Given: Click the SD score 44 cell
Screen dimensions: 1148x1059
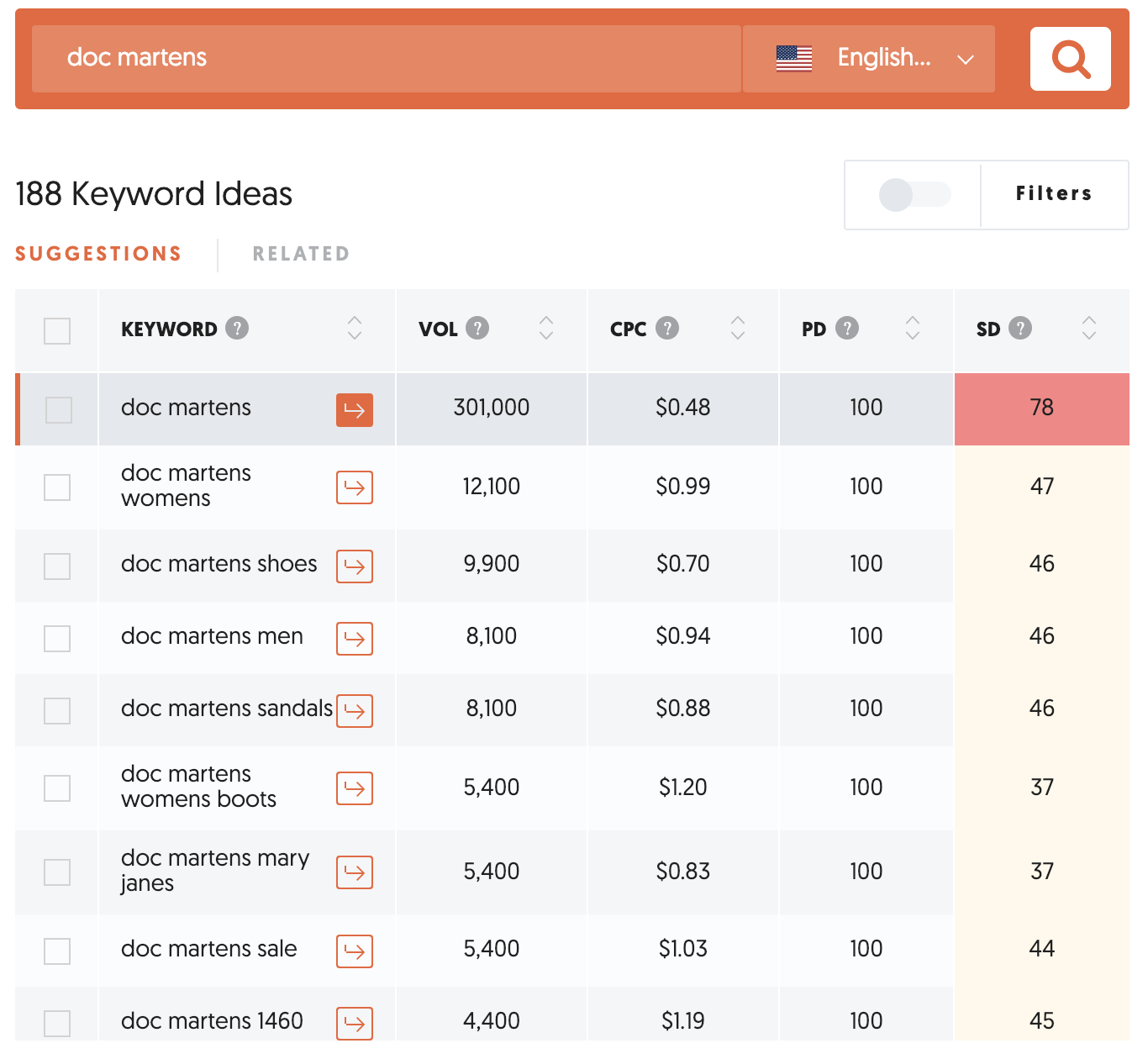Looking at the screenshot, I should [x=1042, y=949].
